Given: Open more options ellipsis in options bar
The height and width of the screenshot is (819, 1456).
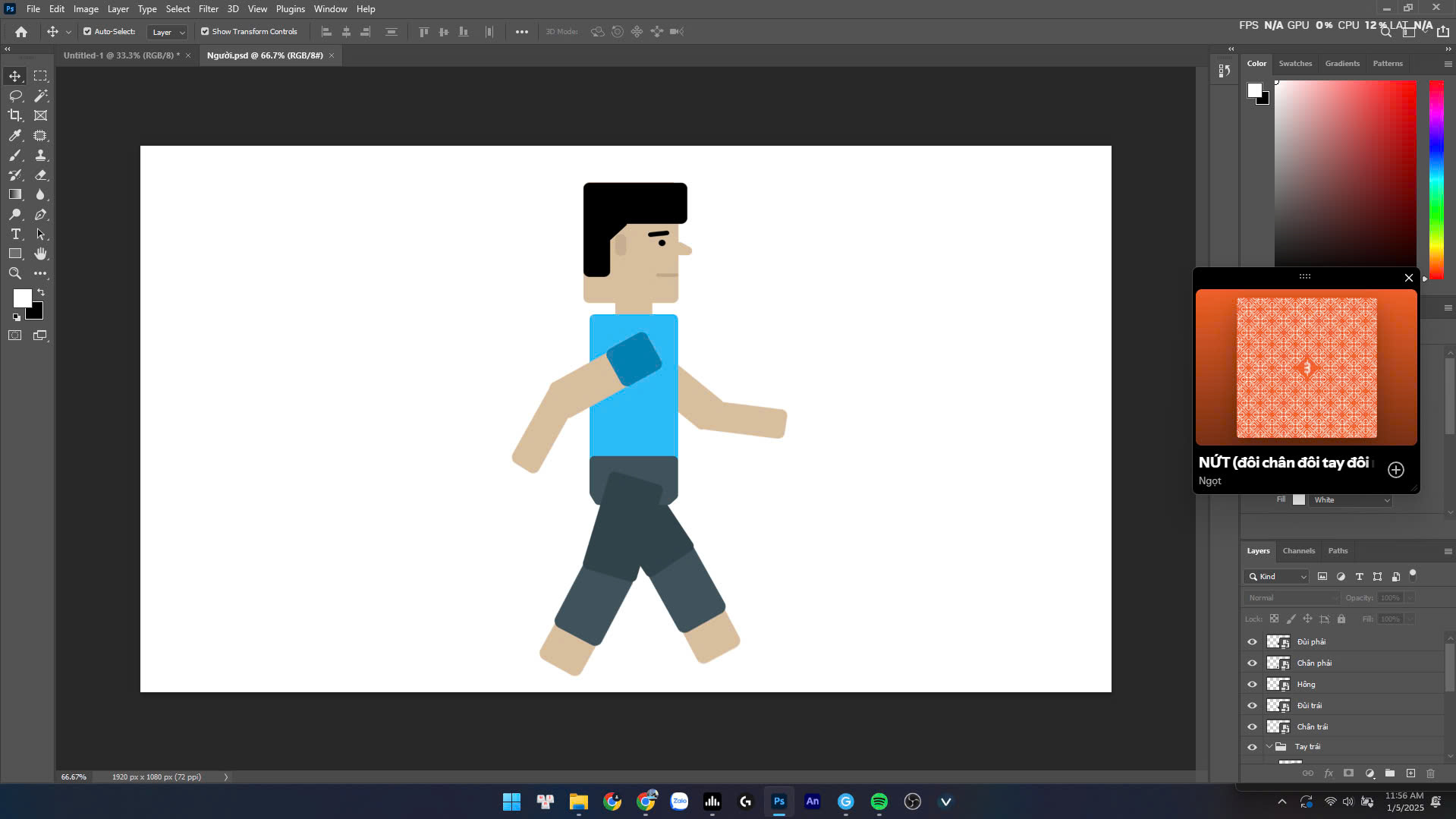Looking at the screenshot, I should coord(522,32).
